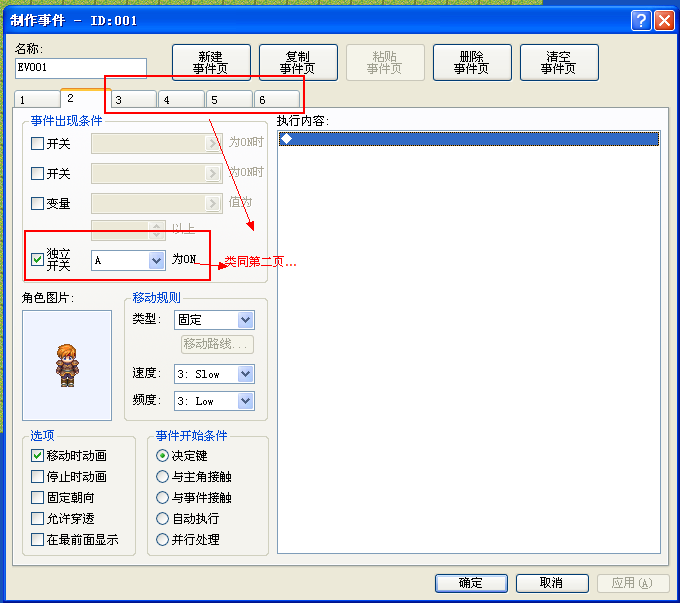680x603 pixels.
Task: Select the first command line in 执行内容
Action: pyautogui.click(x=469, y=139)
